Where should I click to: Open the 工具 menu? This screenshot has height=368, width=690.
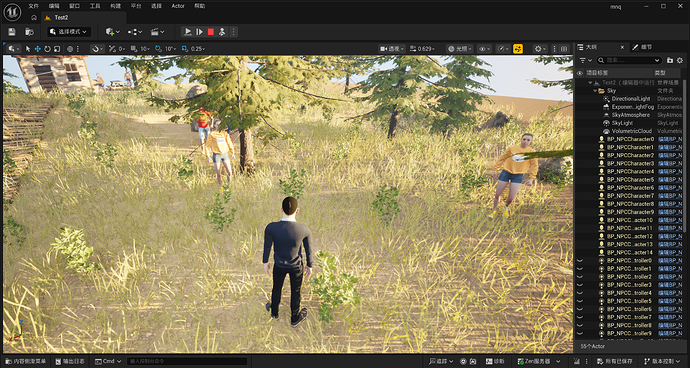coord(95,6)
